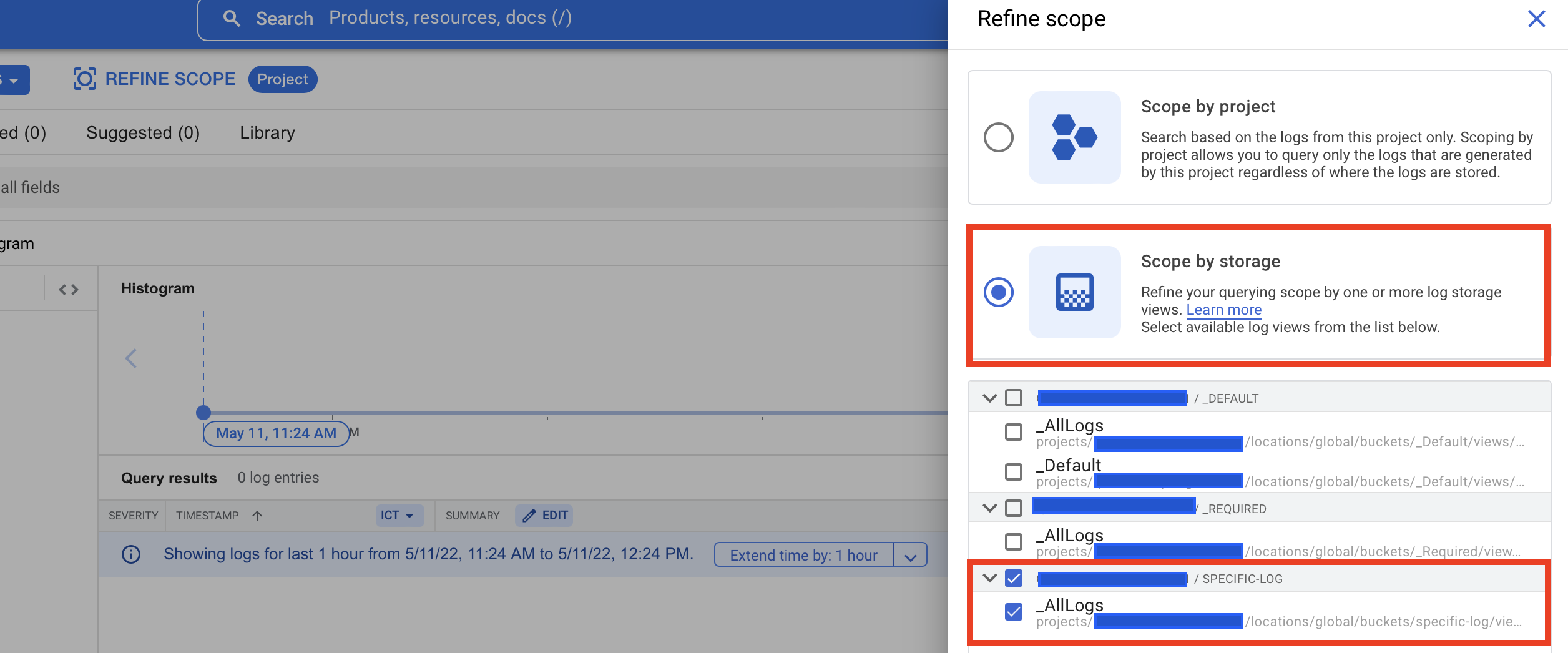Click the timestamp sort arrow
Viewport: 1568px width, 653px height.
[x=257, y=516]
